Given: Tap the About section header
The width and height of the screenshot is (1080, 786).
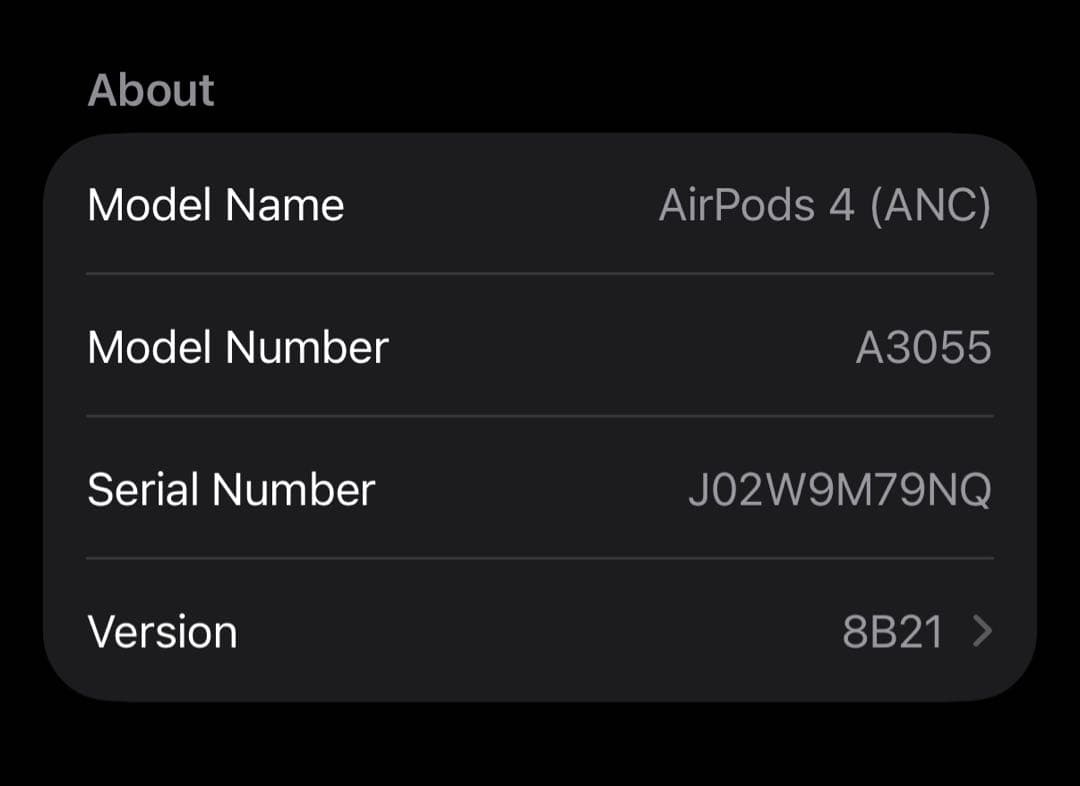Looking at the screenshot, I should click(151, 89).
